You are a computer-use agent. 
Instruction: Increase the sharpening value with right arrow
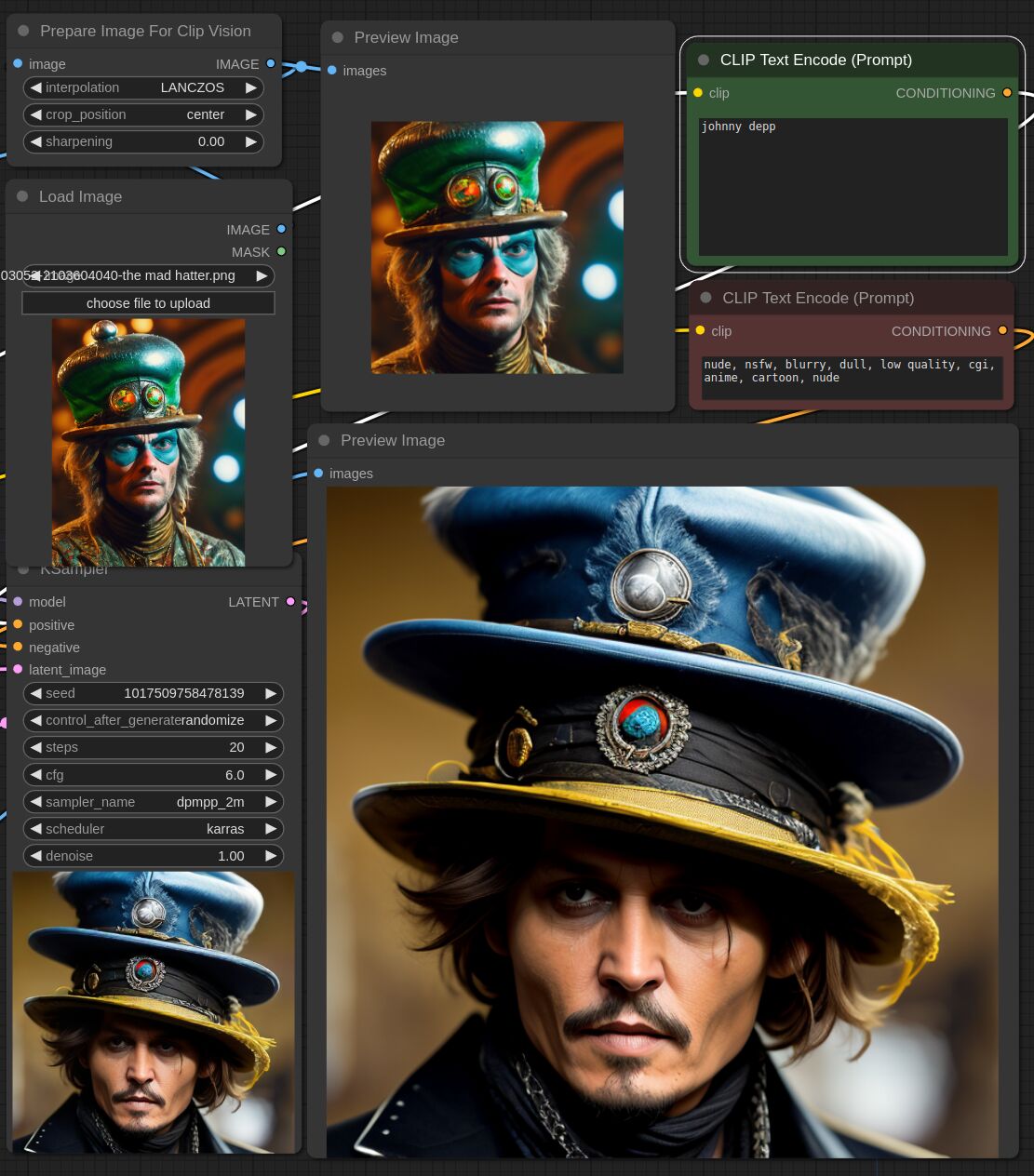coord(251,141)
